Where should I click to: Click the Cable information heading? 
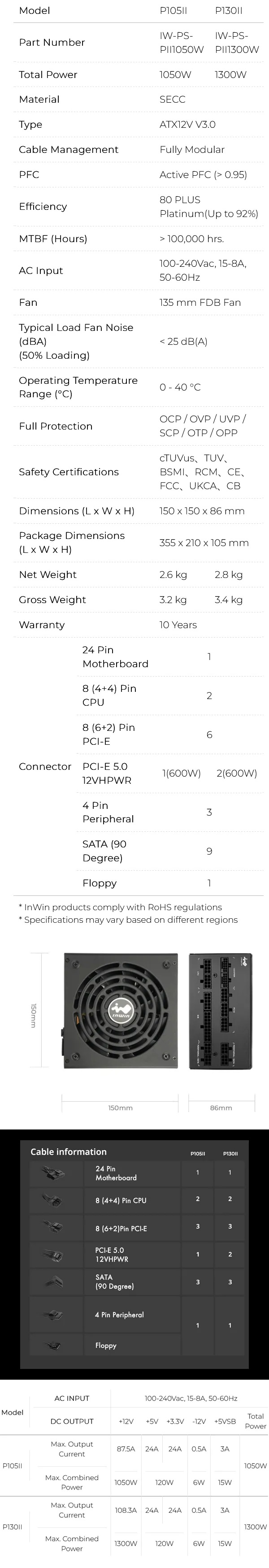68,1151
